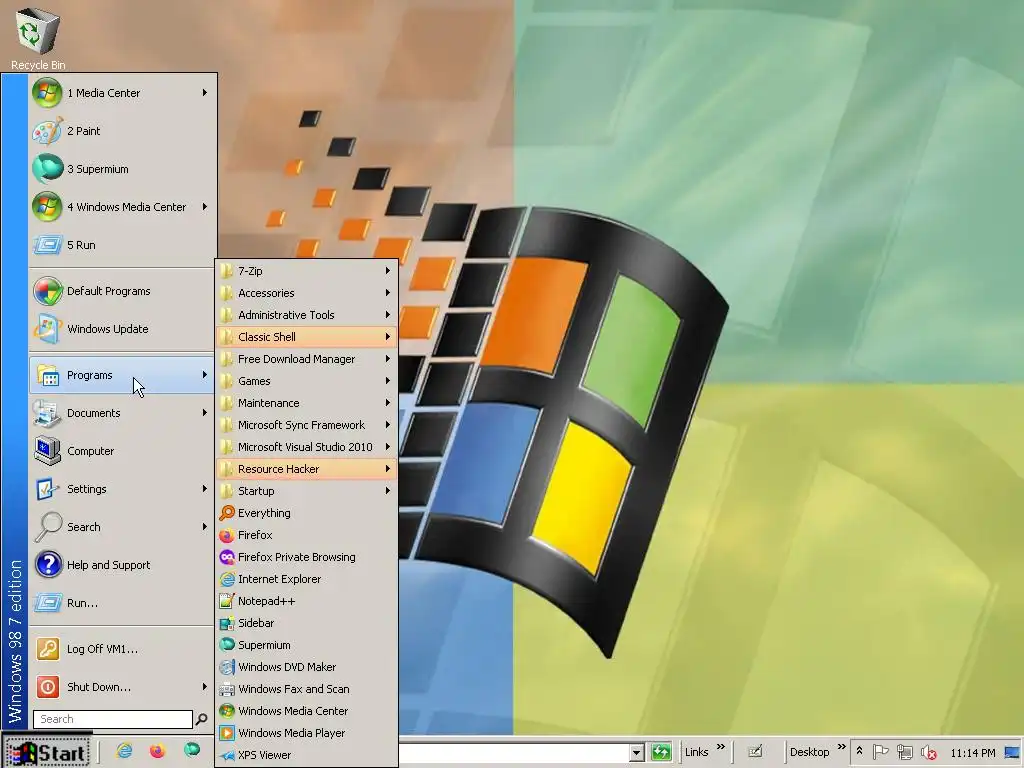
Task: Click the 11:14 PM clock
Action: pos(973,753)
